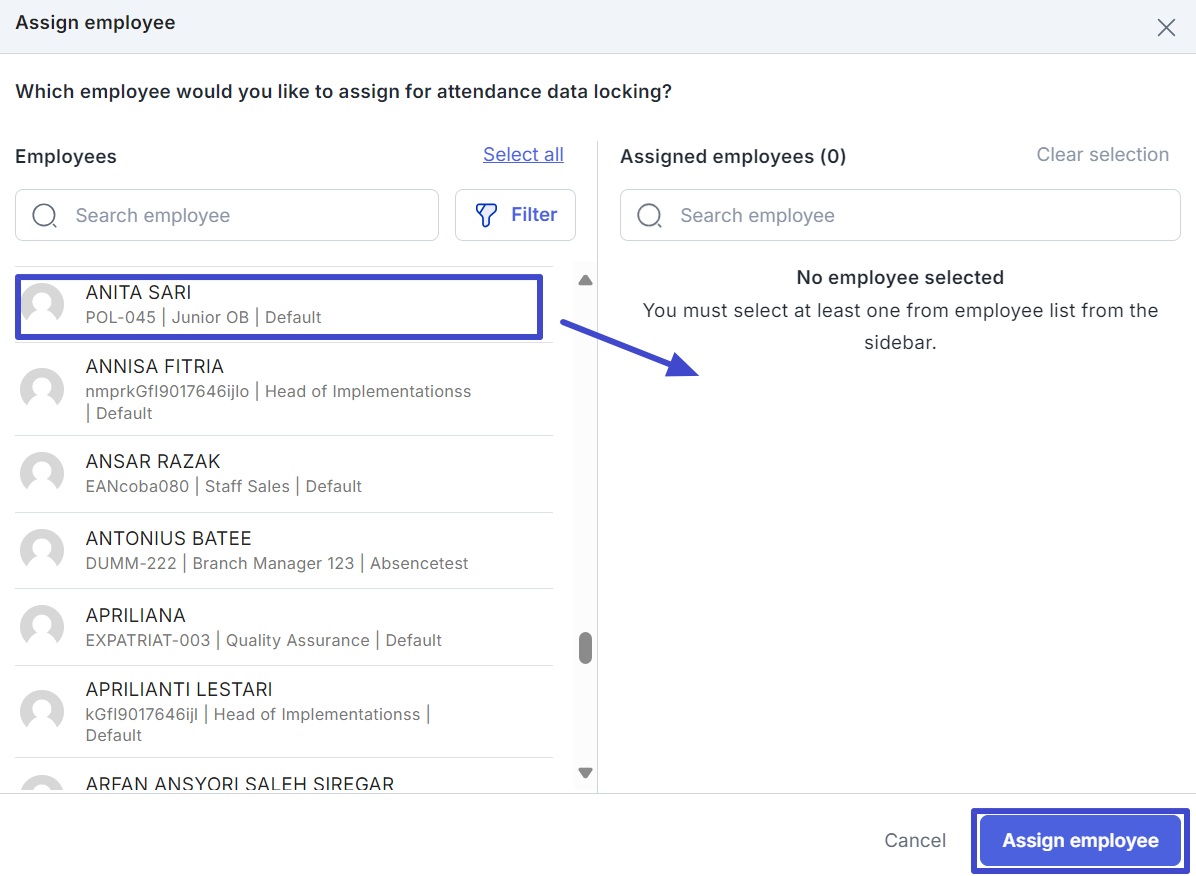Select employee ANSAR RAZAK

tap(284, 474)
